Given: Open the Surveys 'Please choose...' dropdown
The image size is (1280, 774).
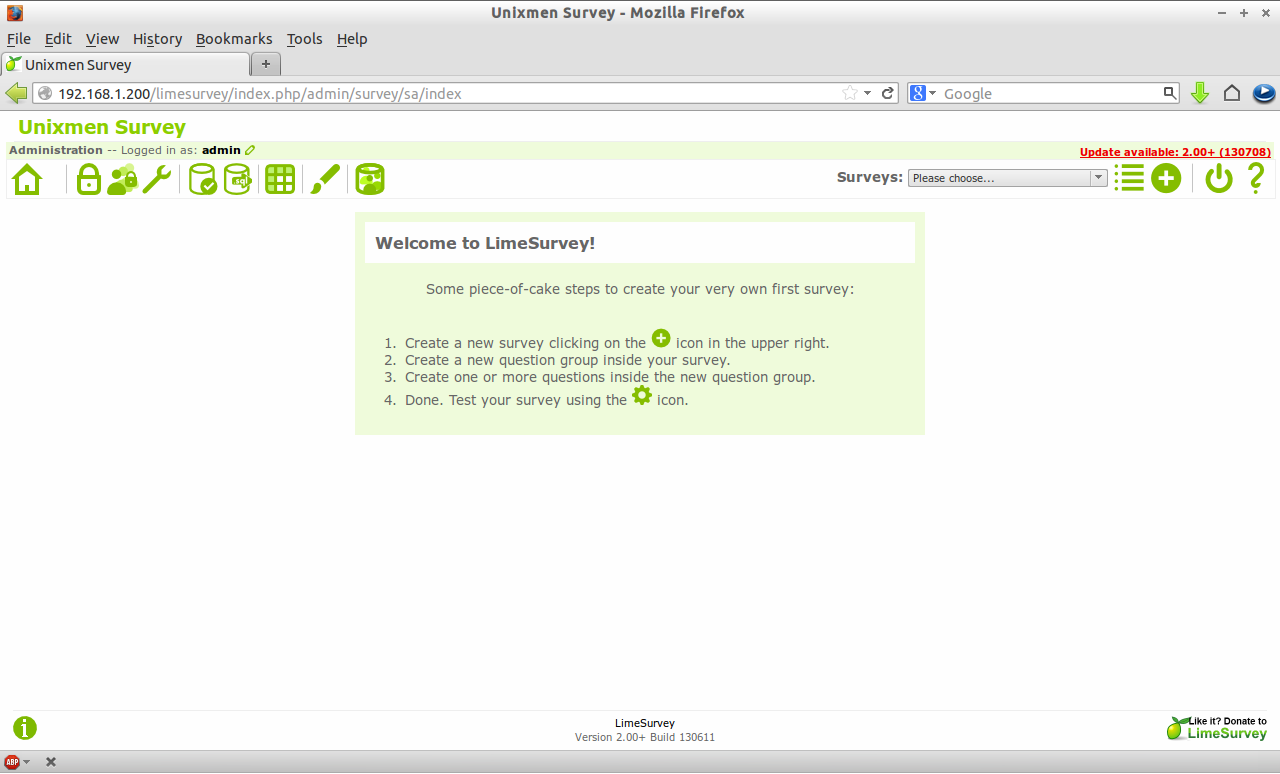Looking at the screenshot, I should [1007, 178].
